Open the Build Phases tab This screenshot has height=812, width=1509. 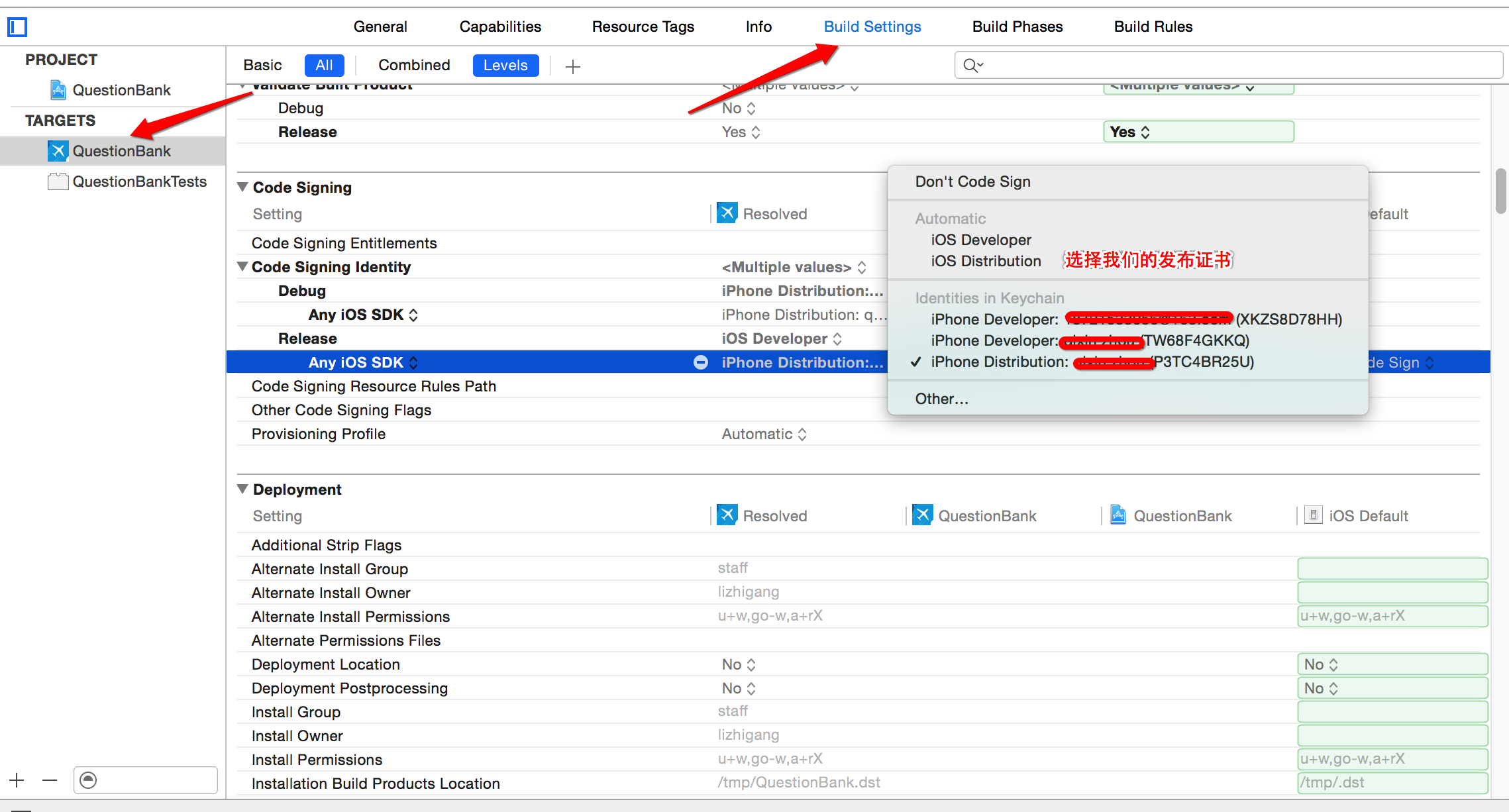pos(1017,26)
